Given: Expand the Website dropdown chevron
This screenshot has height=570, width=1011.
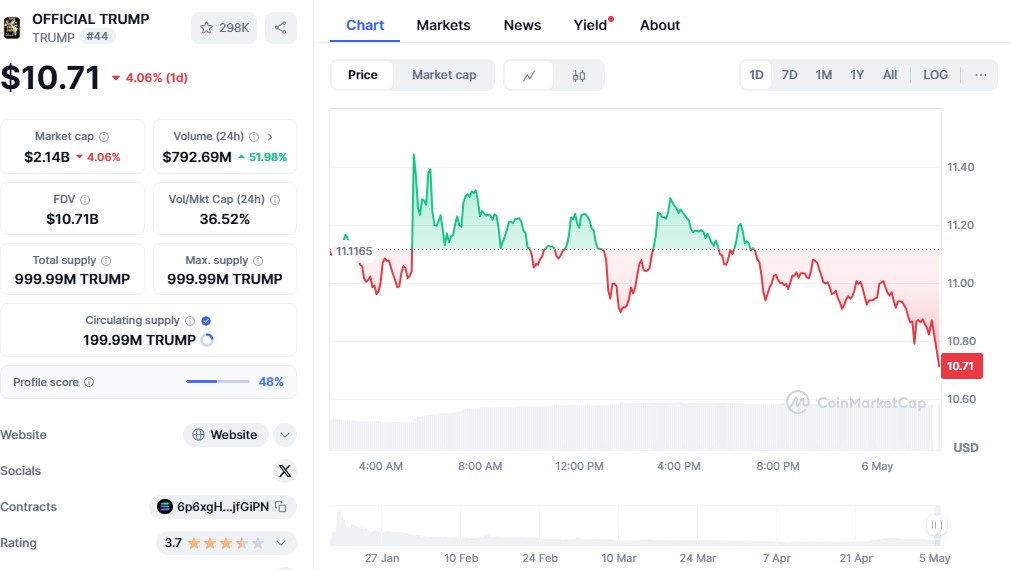Looking at the screenshot, I should click(x=285, y=435).
